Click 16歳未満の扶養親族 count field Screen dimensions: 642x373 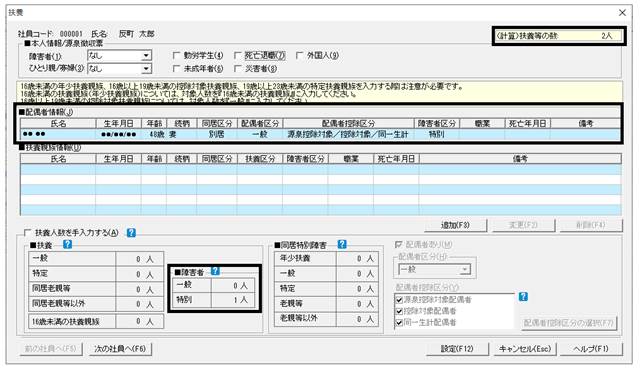coord(139,321)
